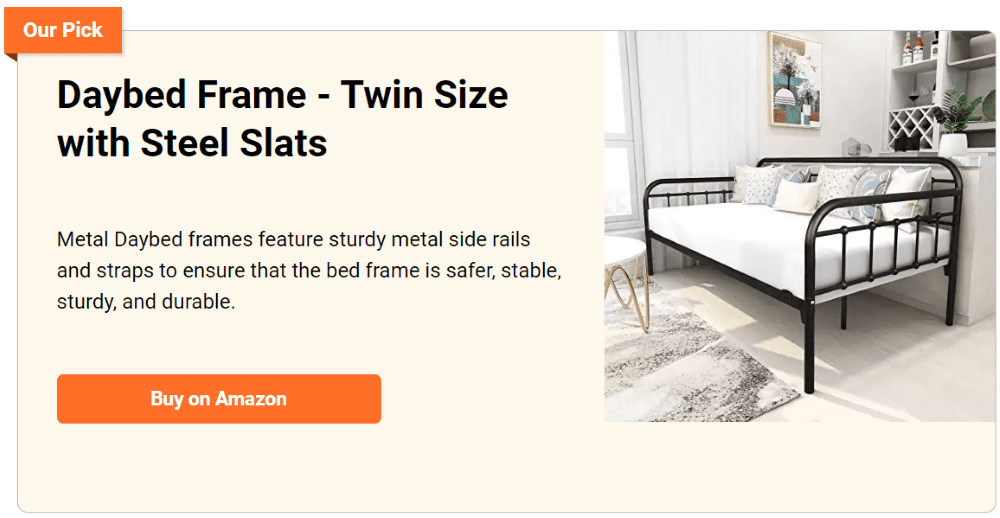Viewport: 1000px width, 518px height.
Task: Click the framed wall art in photo
Action: point(795,80)
